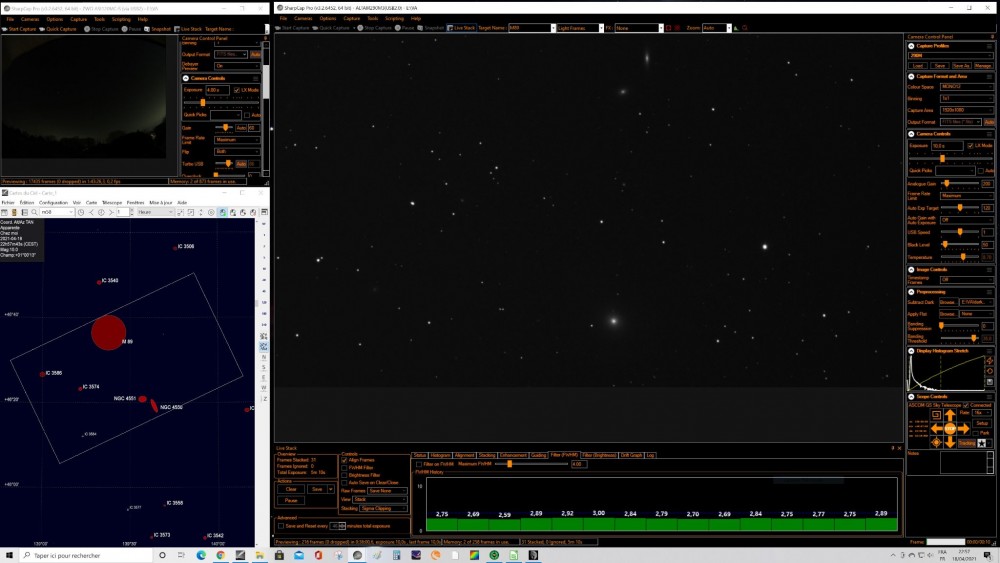
Task: Click Exposure value field in main SharpCap
Action: 946,146
